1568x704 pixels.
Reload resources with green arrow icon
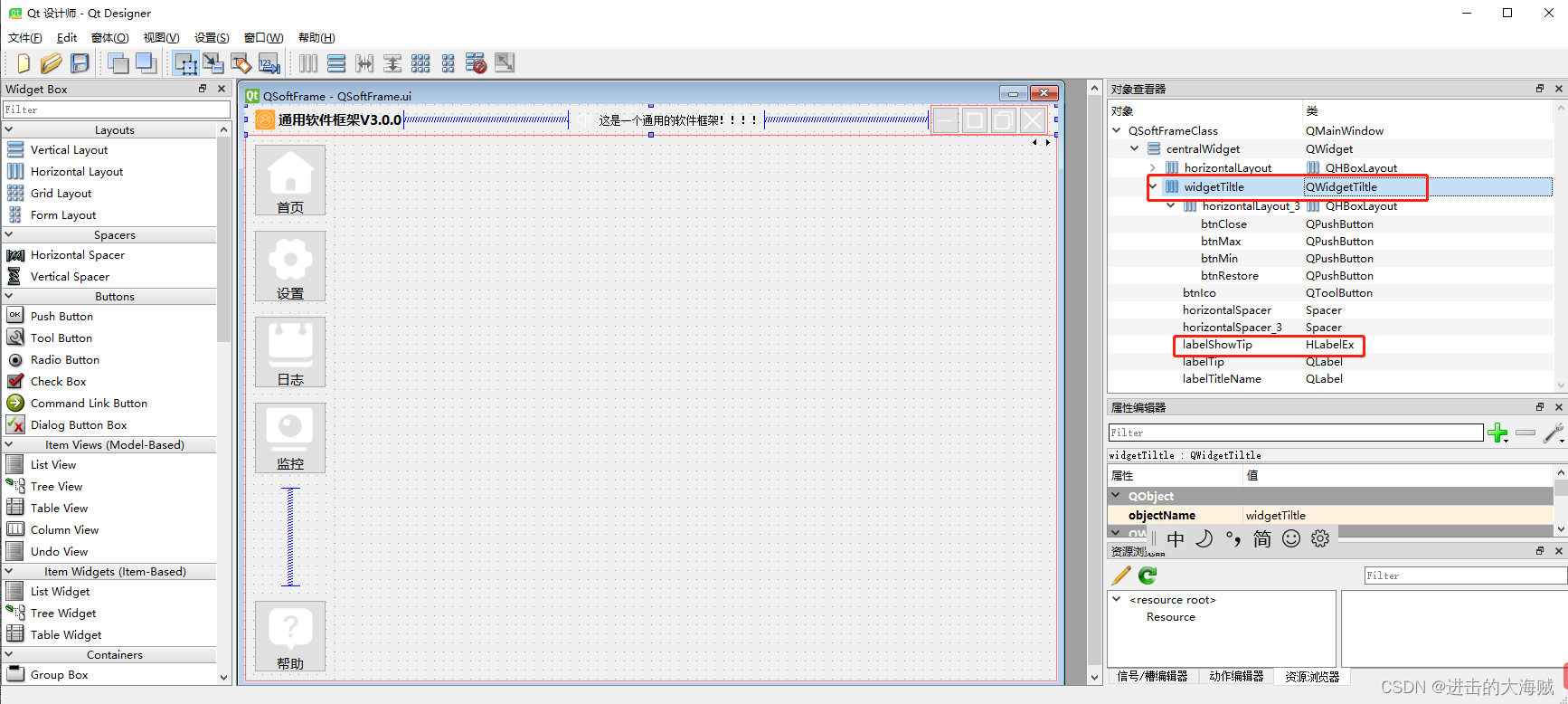point(1148,576)
